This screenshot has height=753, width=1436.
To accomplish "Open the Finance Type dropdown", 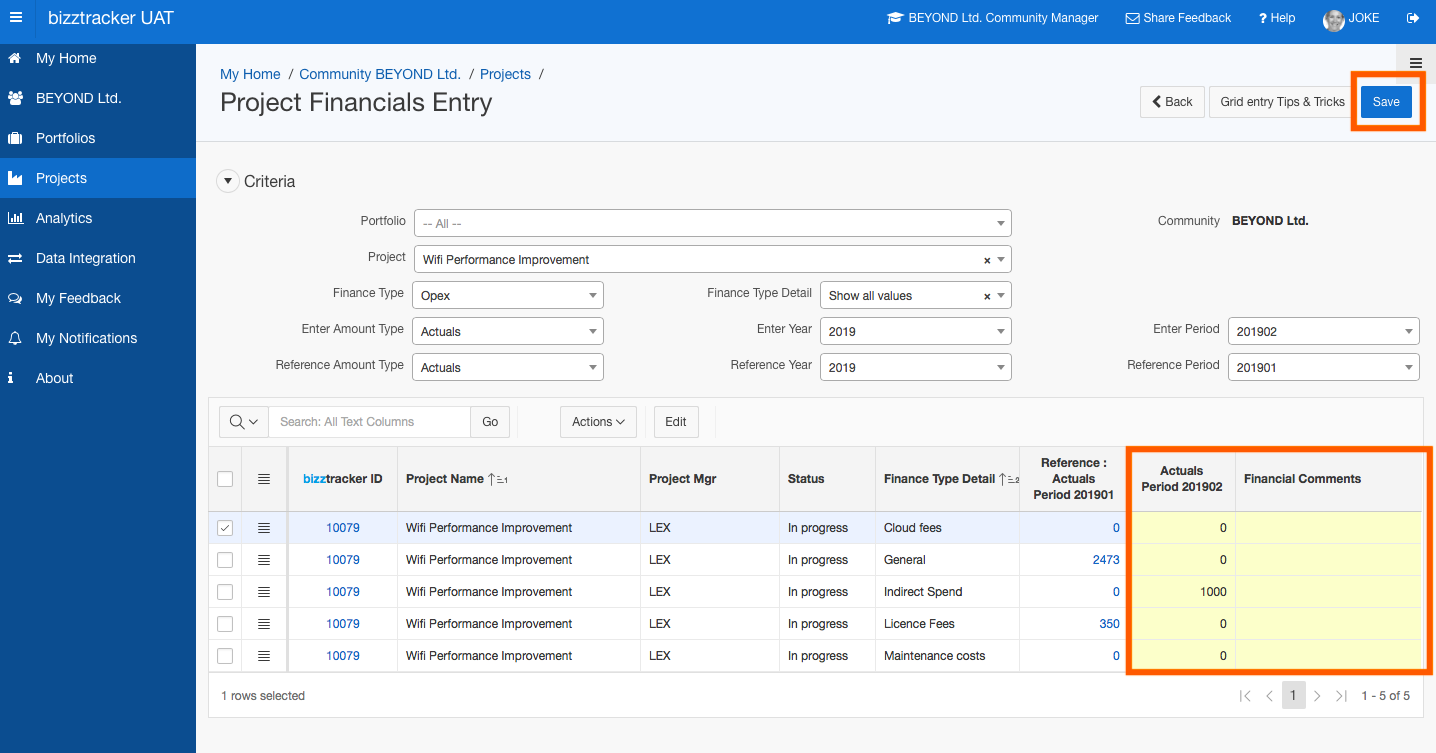I will [x=508, y=295].
